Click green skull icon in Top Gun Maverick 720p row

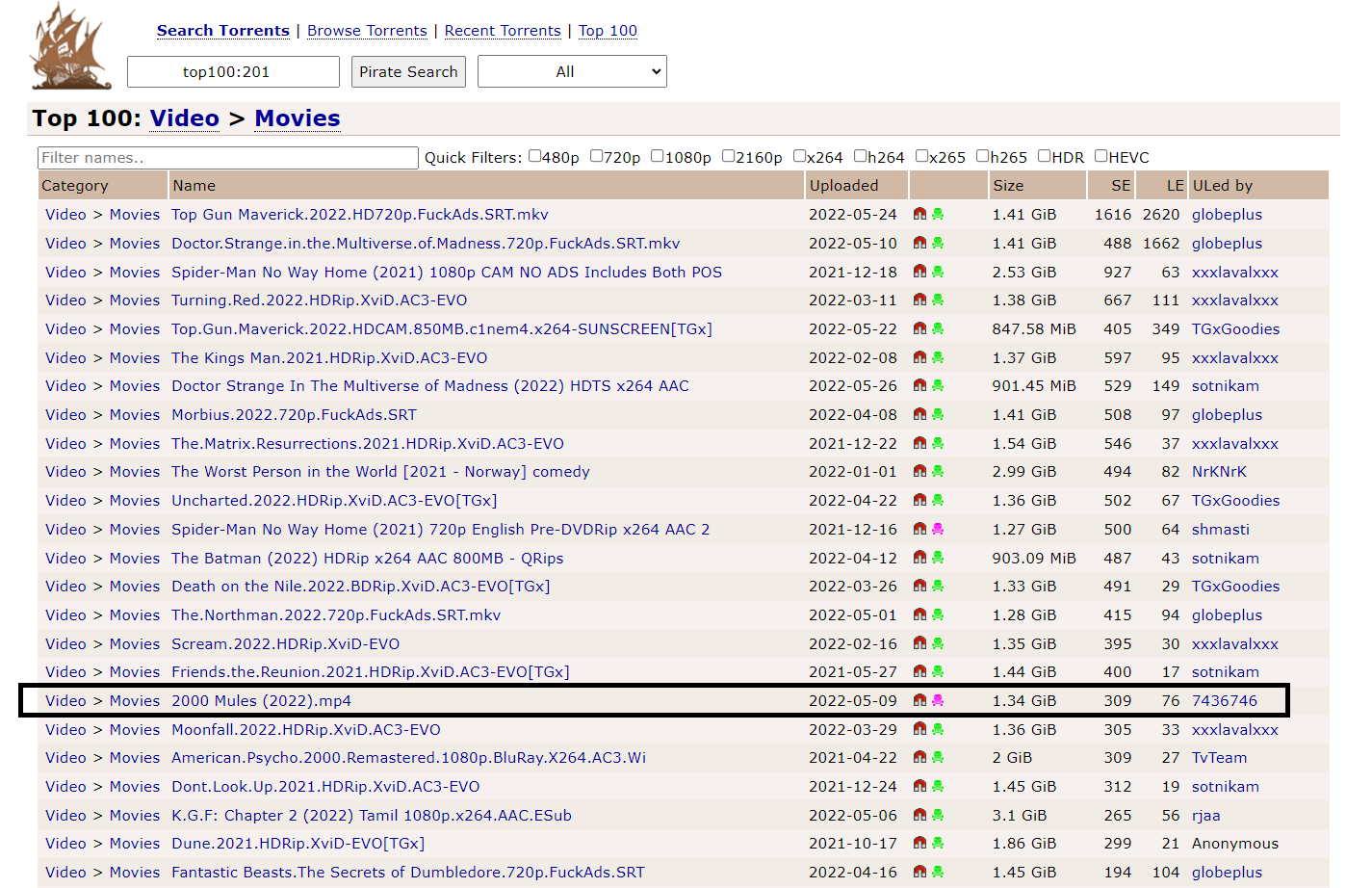(x=938, y=215)
